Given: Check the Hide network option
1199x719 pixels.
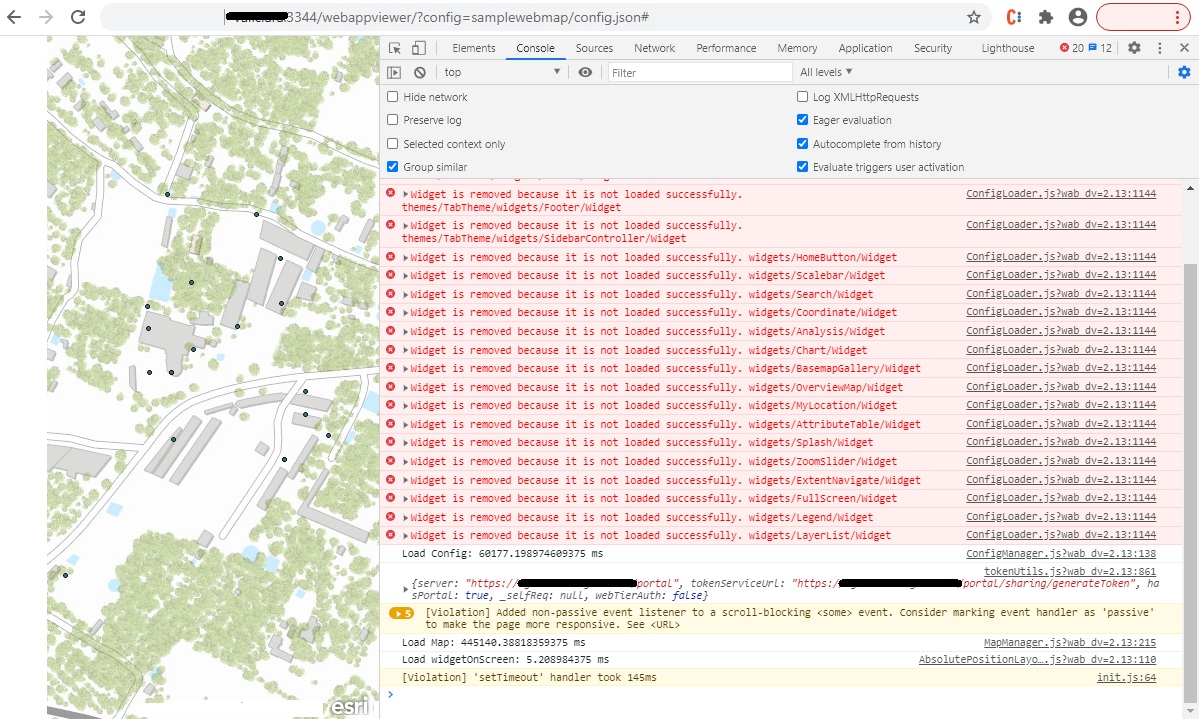Looking at the screenshot, I should click(x=392, y=97).
